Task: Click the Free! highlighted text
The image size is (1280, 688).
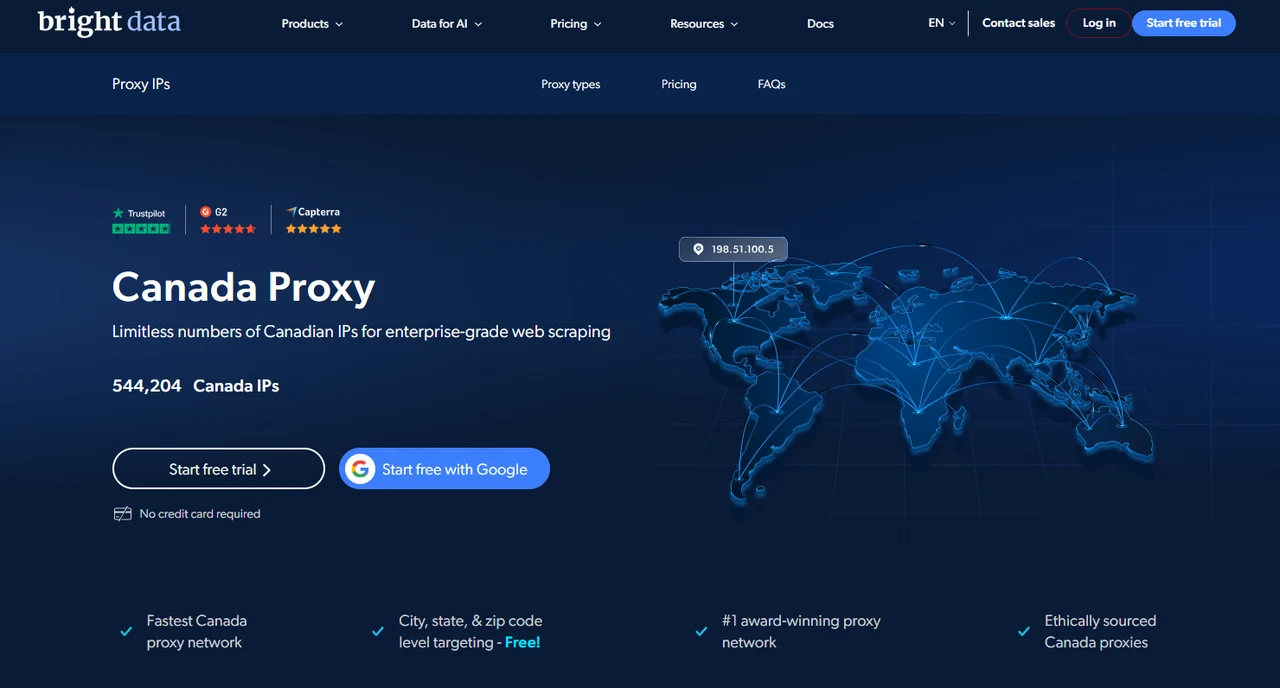Action: pos(523,643)
